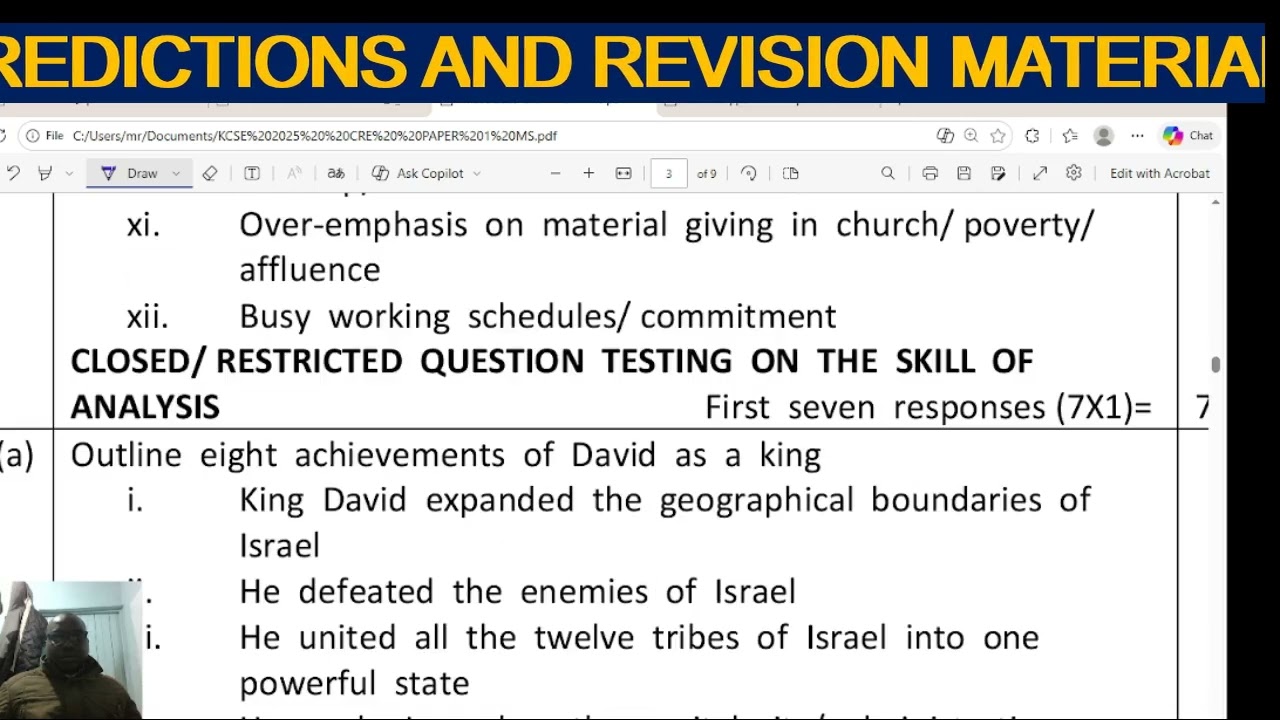The height and width of the screenshot is (720, 1280).
Task: Open the Favorites list icon
Action: tap(1069, 136)
